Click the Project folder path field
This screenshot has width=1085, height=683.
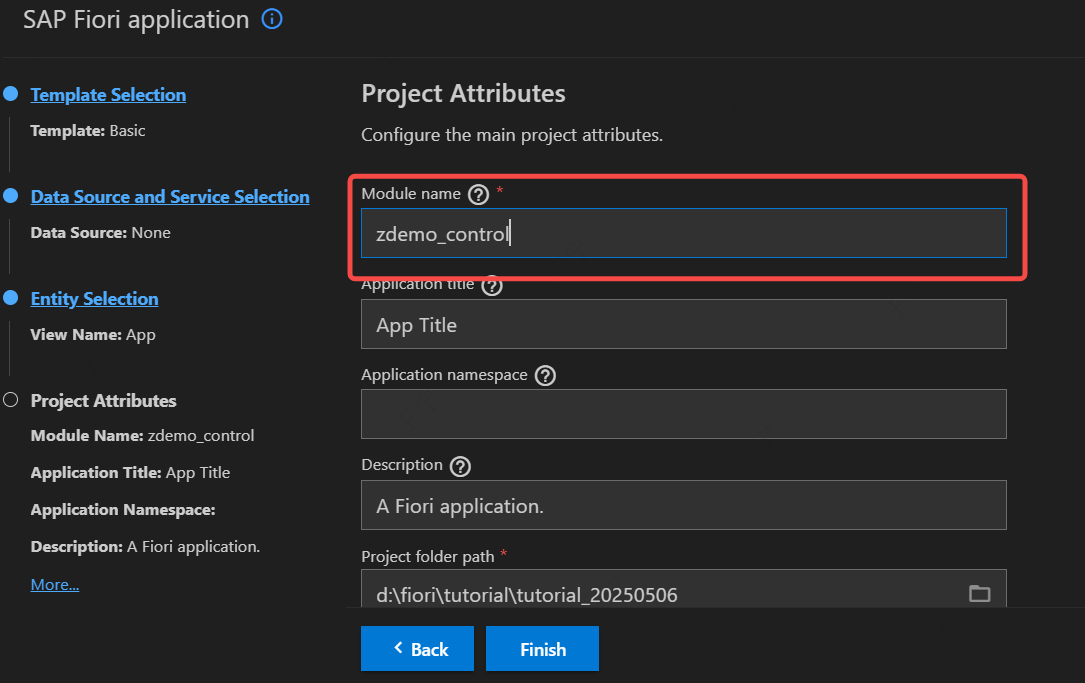(x=660, y=594)
